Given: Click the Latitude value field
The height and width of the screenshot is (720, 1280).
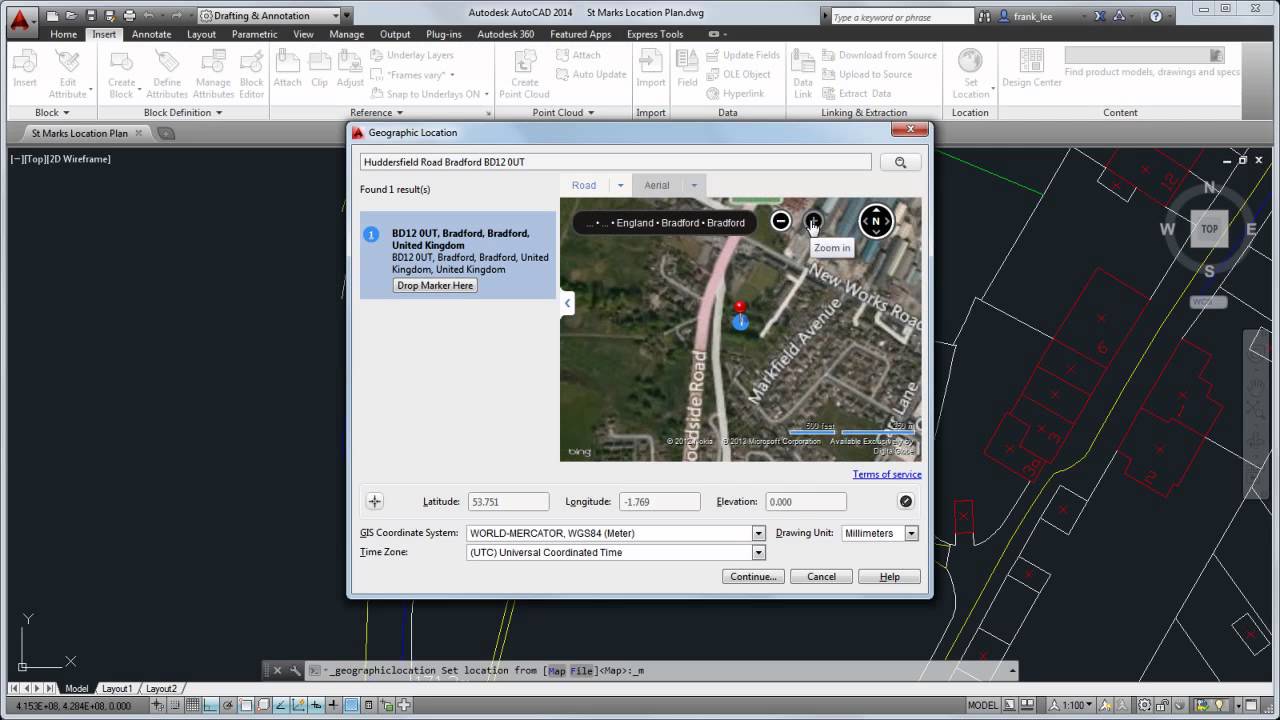Looking at the screenshot, I should click(508, 502).
